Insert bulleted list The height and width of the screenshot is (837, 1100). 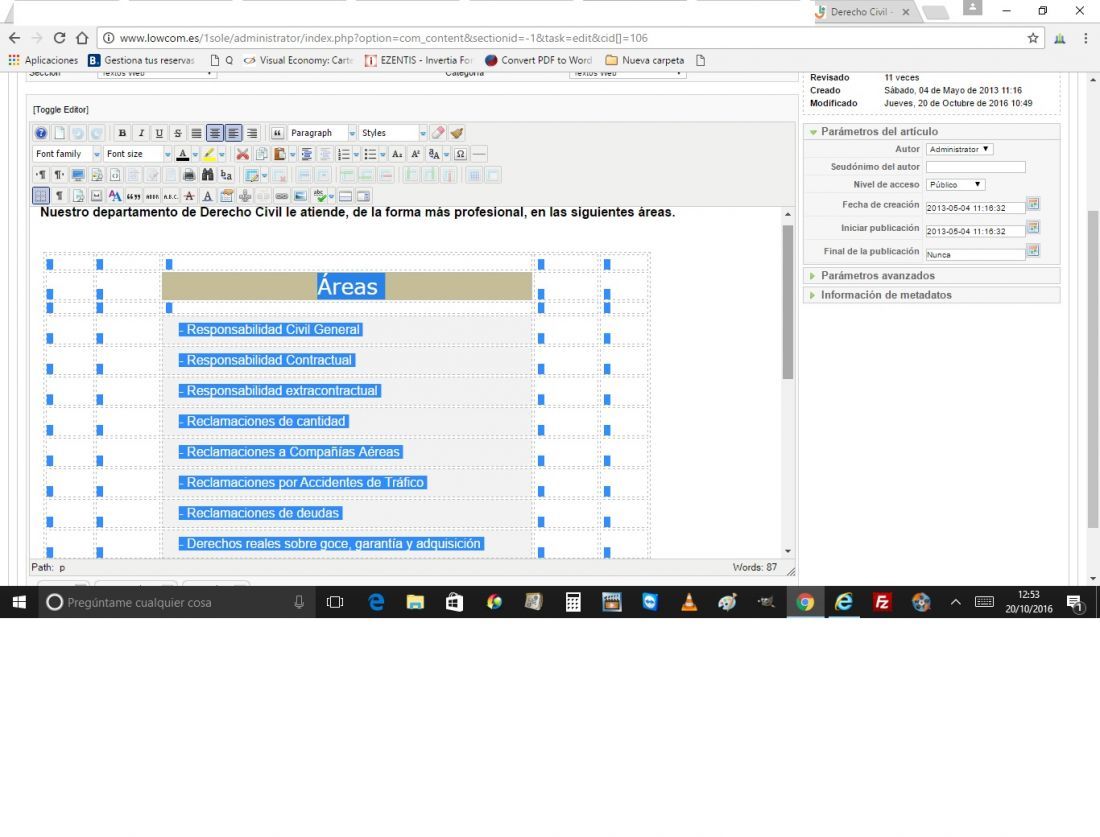[370, 154]
